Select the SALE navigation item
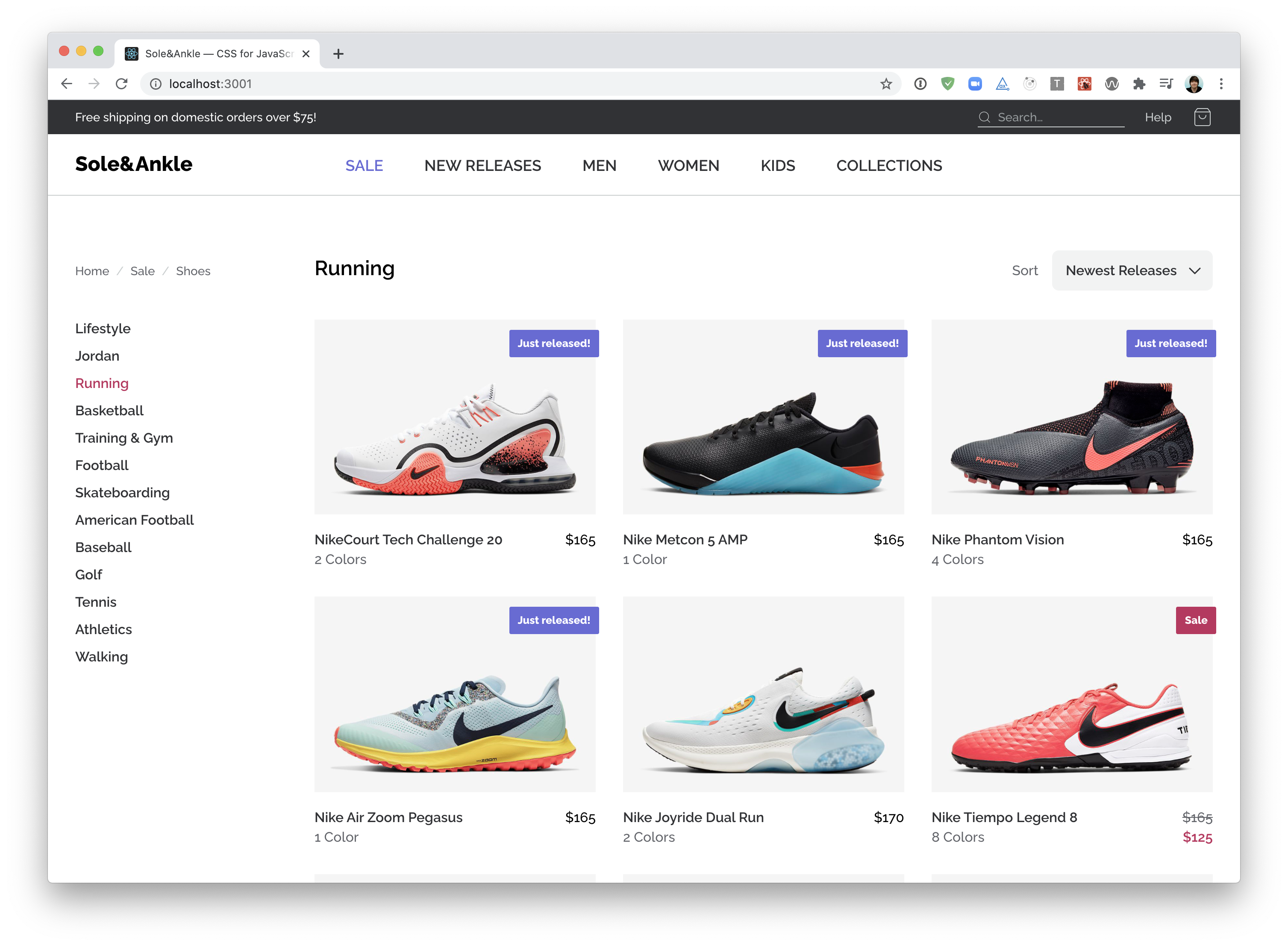 [x=364, y=165]
